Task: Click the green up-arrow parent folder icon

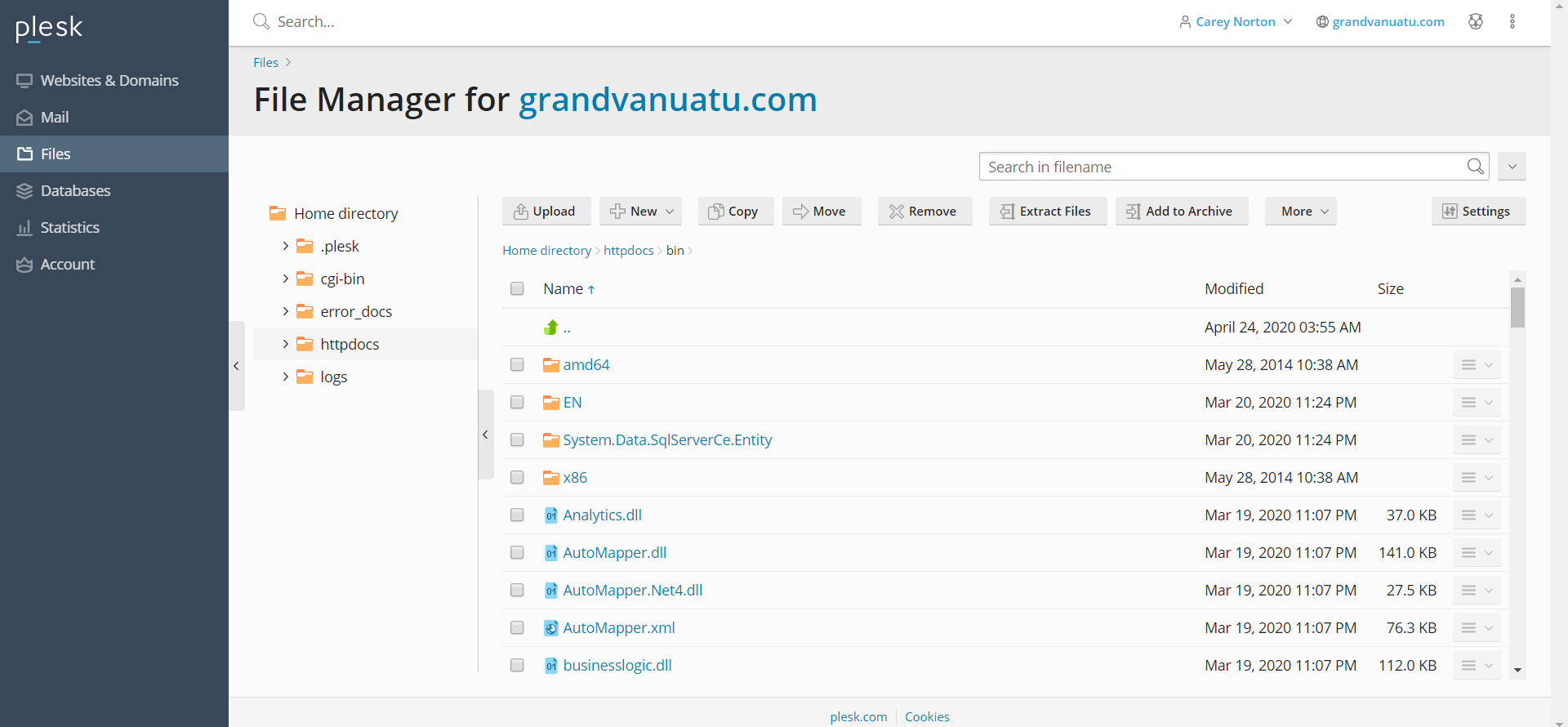Action: 551,327
